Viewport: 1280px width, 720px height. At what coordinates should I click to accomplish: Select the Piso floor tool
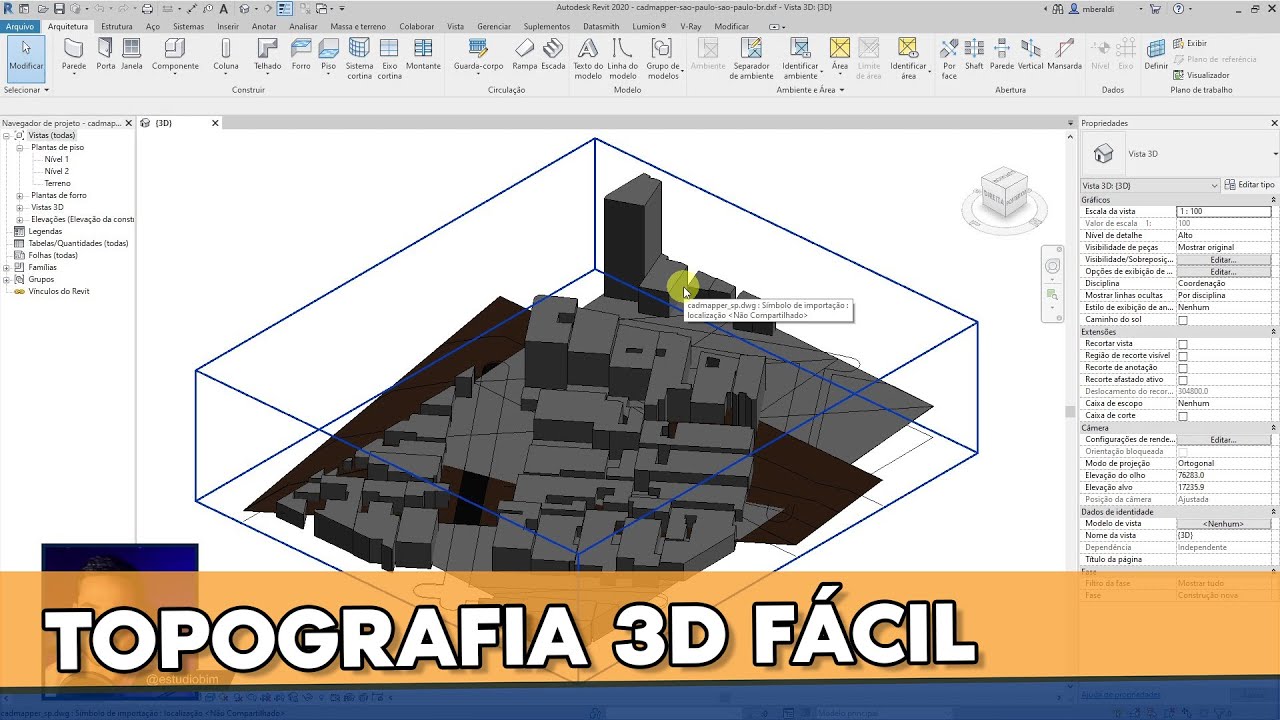[328, 56]
